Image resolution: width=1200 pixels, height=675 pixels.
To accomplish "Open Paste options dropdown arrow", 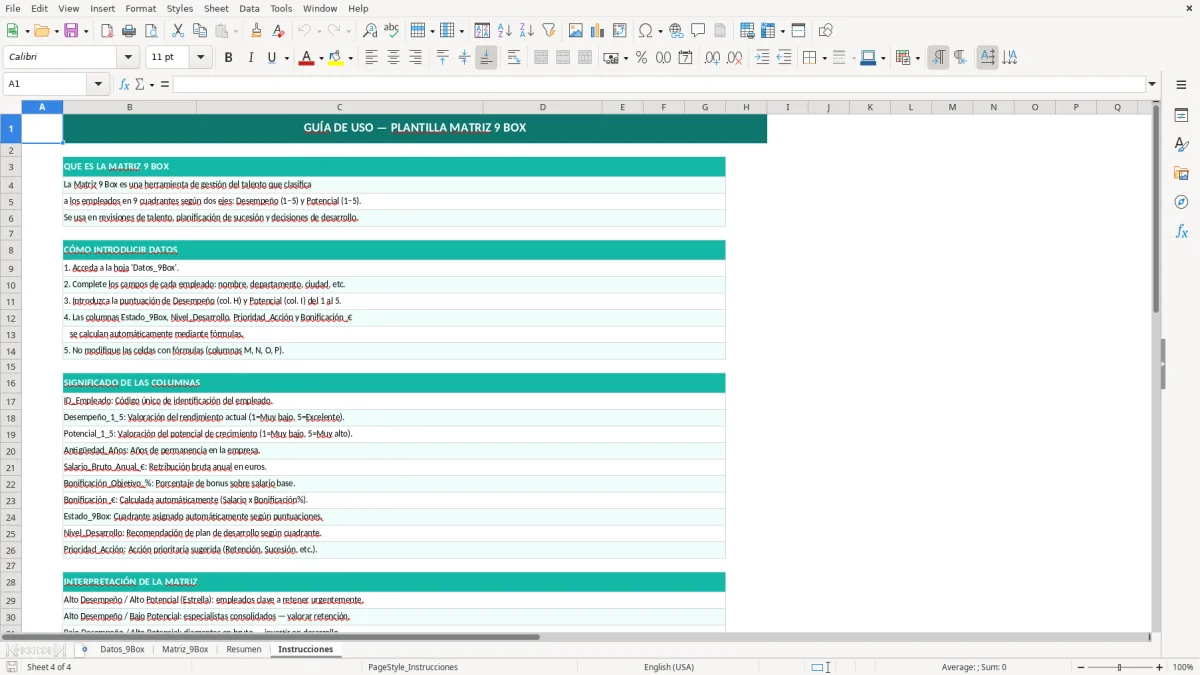I will pyautogui.click(x=235, y=31).
